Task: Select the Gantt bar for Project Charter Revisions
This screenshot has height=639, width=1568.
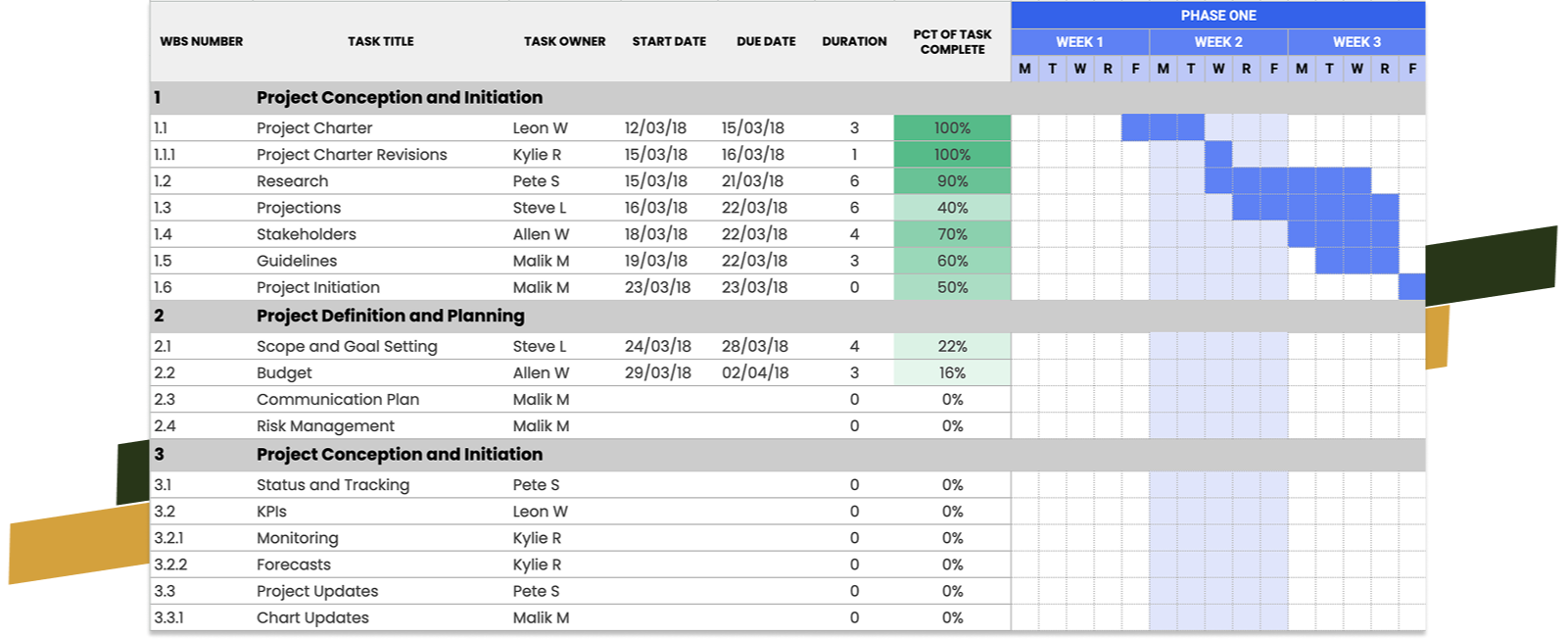Action: 1218,155
